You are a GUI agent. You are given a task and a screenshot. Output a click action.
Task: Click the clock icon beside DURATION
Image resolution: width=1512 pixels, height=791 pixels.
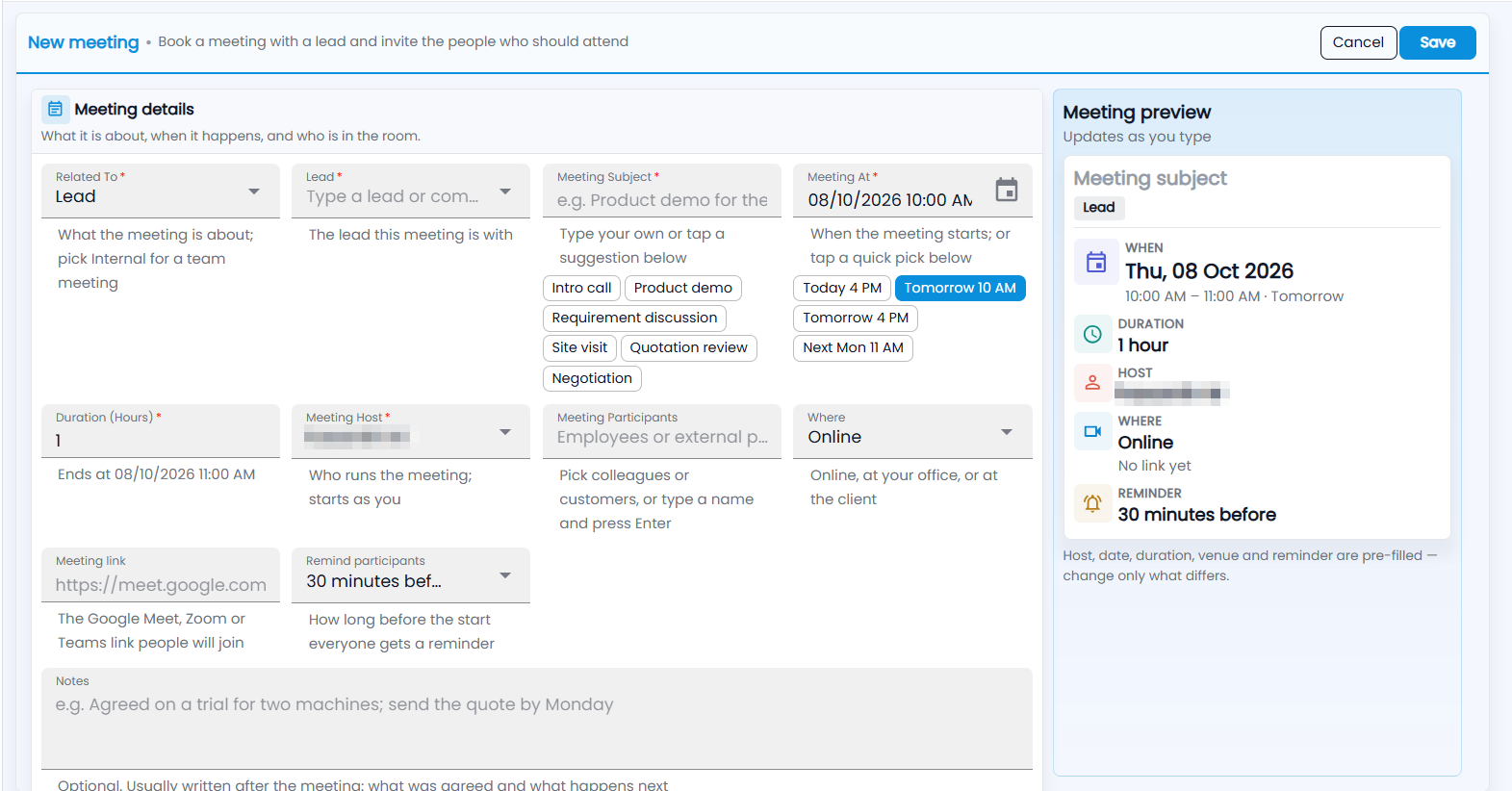tap(1092, 334)
